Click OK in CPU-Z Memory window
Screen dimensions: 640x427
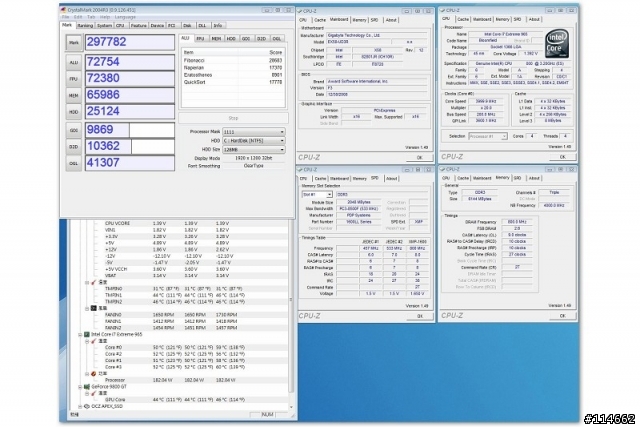click(562, 316)
